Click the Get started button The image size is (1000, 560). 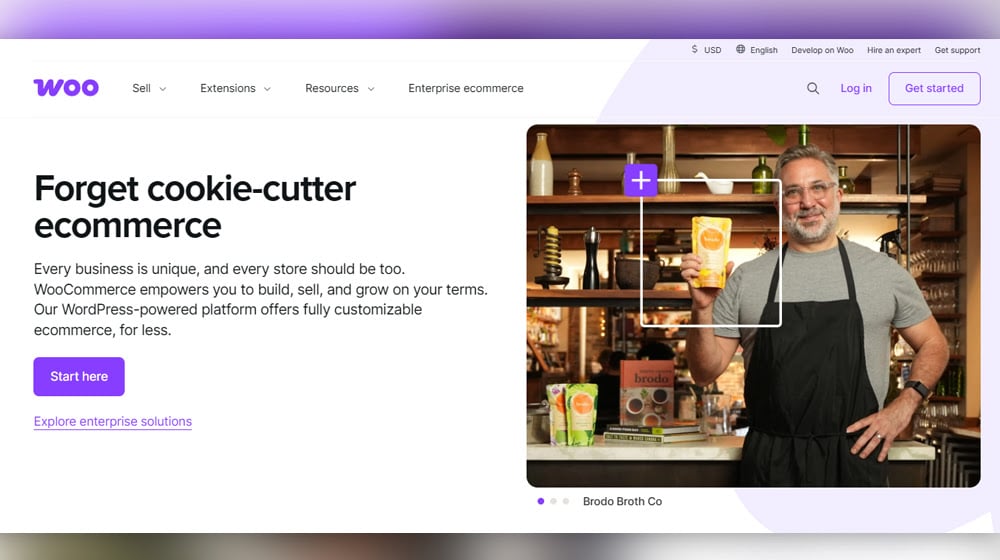point(934,88)
